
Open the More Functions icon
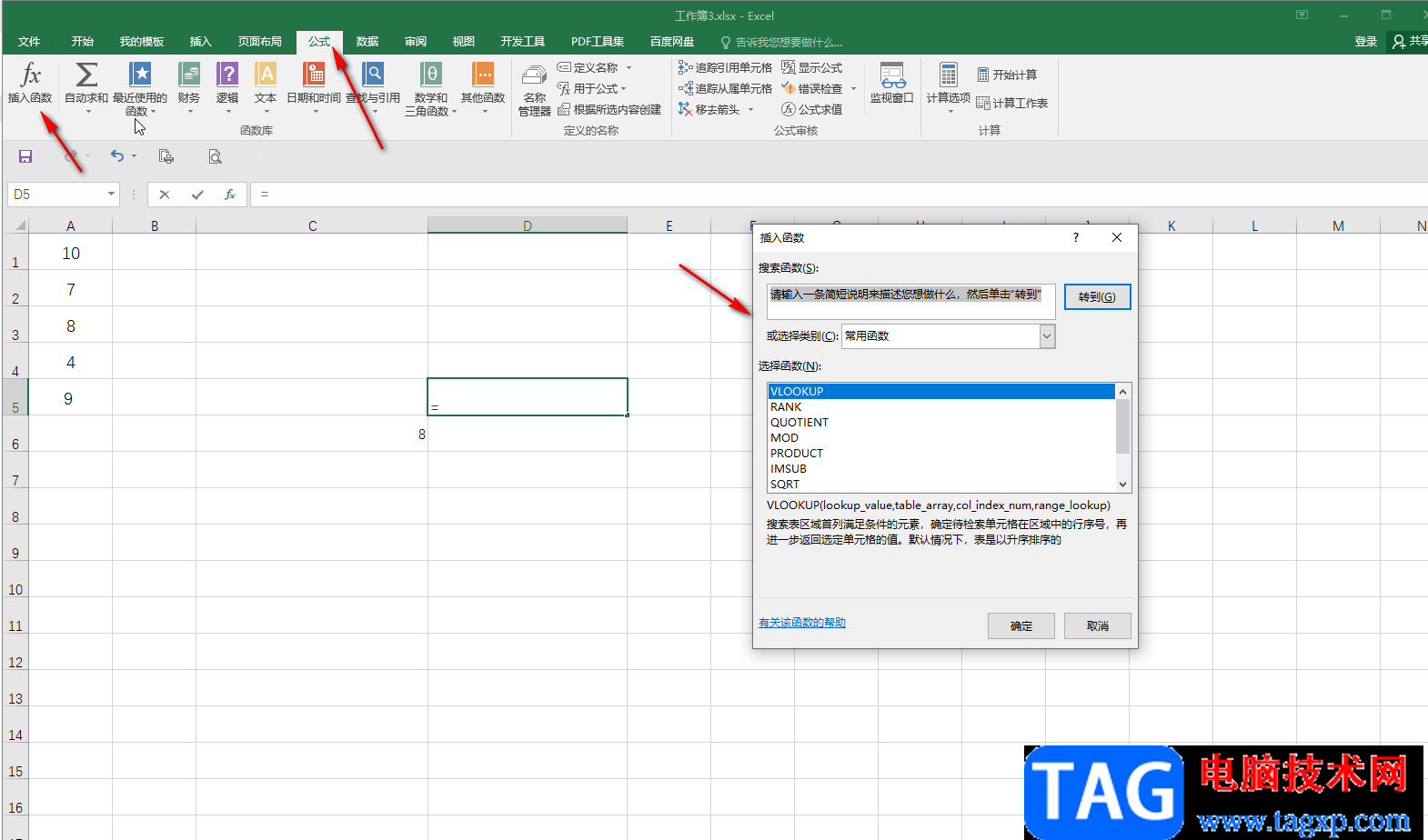point(483,87)
